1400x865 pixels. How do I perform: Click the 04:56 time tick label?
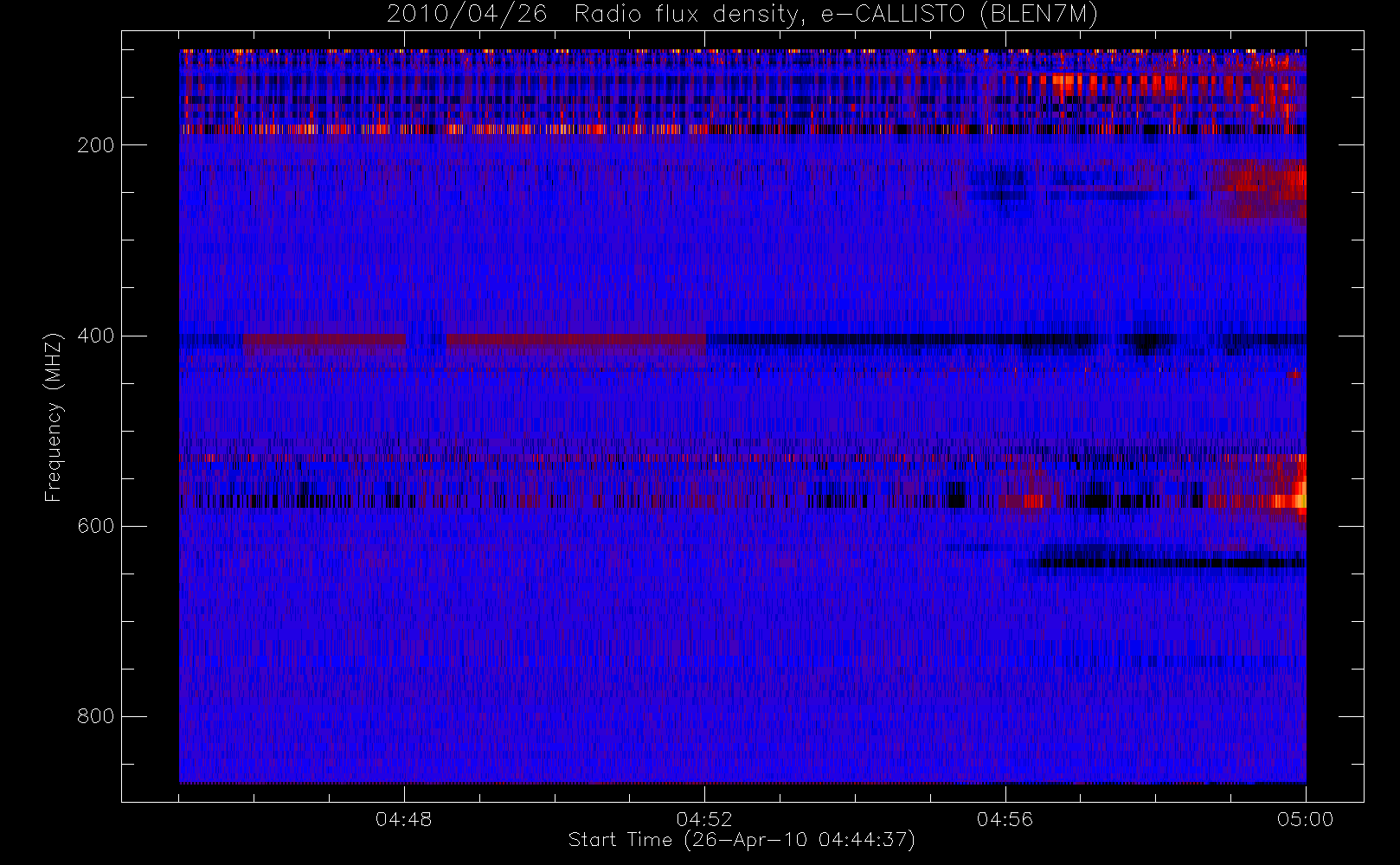(1005, 819)
